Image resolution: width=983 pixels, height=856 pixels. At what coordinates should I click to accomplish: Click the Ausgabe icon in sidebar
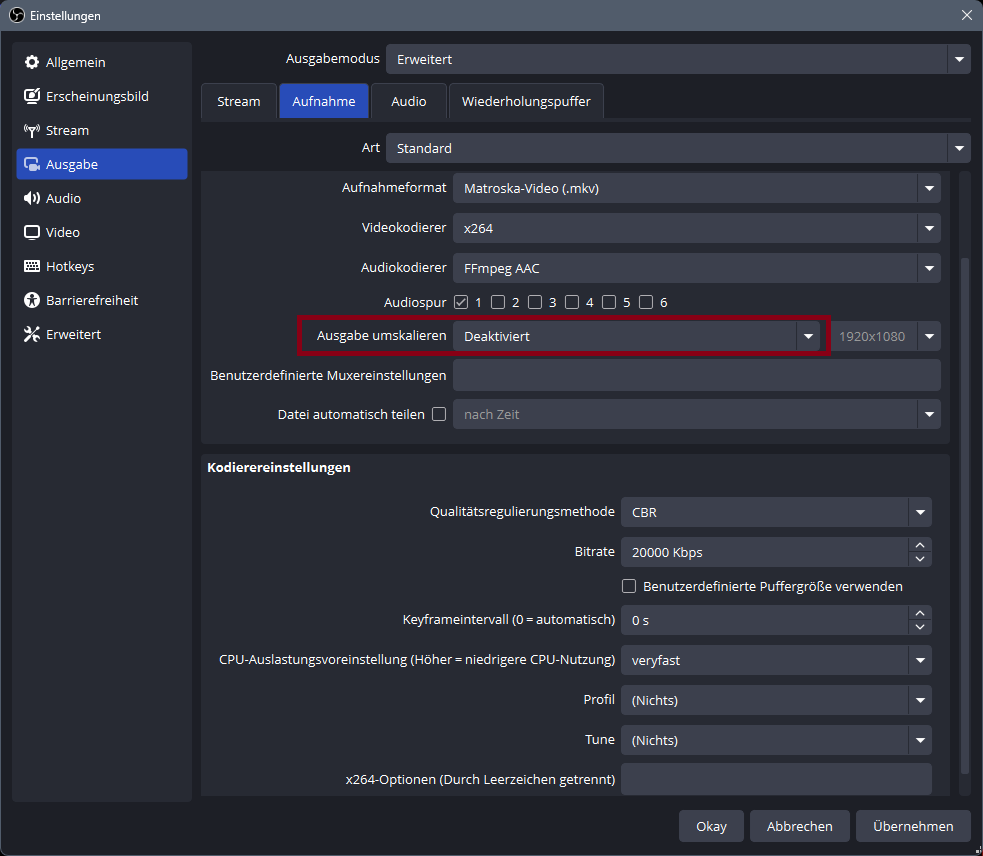pos(31,164)
